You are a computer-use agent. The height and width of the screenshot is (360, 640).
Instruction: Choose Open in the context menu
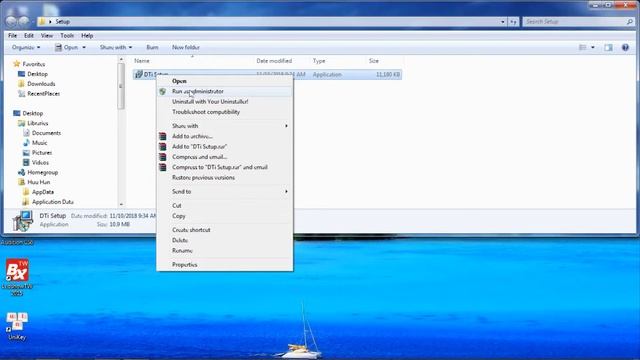point(225,81)
